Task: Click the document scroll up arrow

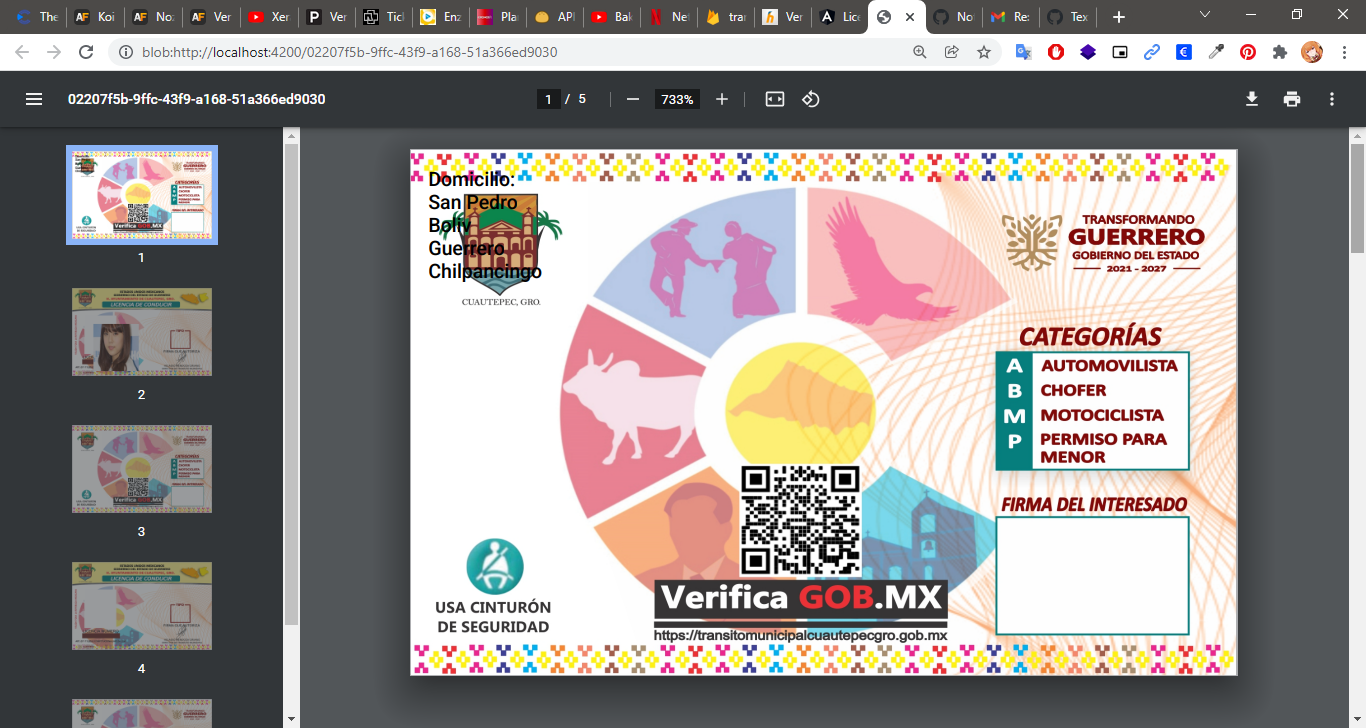Action: coord(1357,135)
